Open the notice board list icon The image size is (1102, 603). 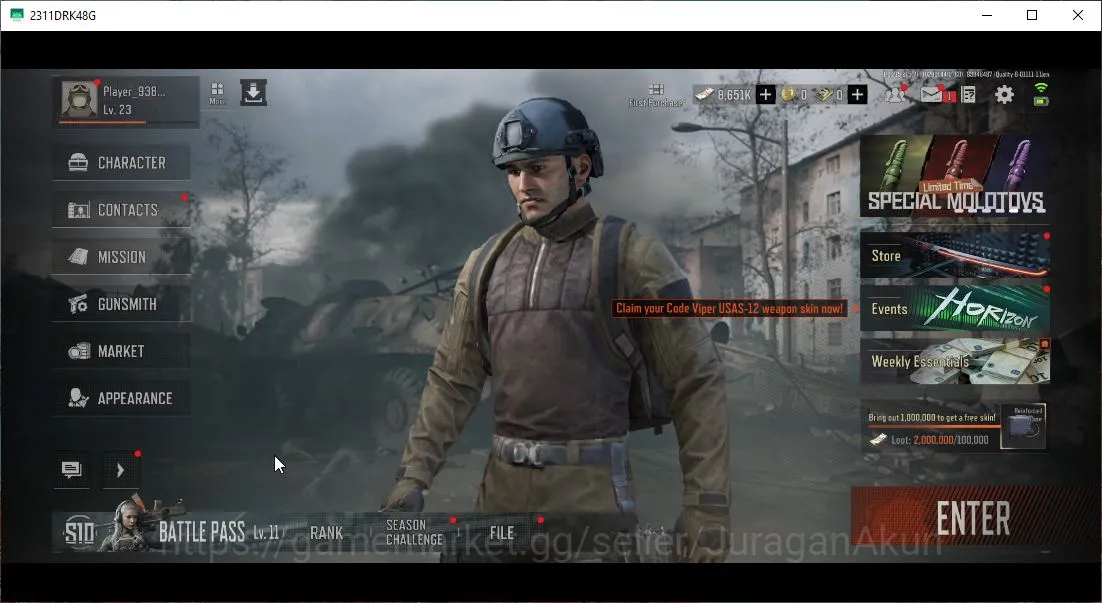[x=968, y=94]
